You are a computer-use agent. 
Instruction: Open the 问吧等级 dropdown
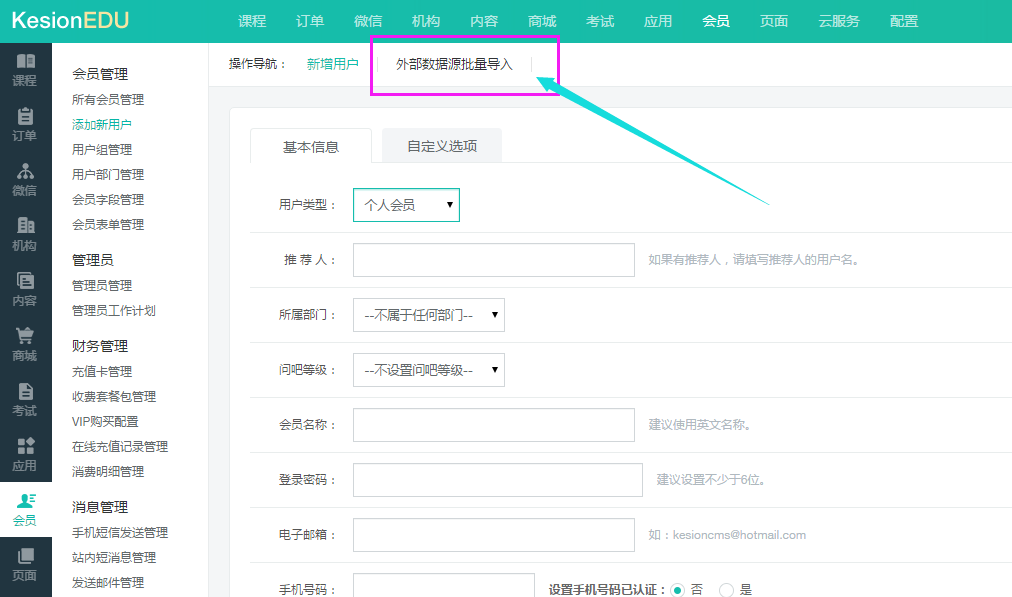click(x=428, y=370)
